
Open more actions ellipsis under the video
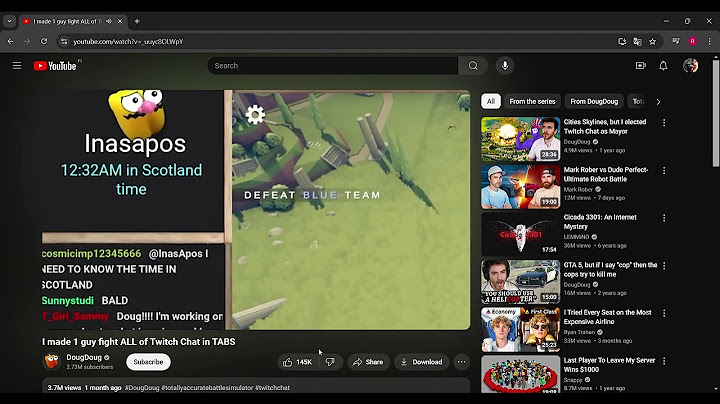[x=461, y=362]
